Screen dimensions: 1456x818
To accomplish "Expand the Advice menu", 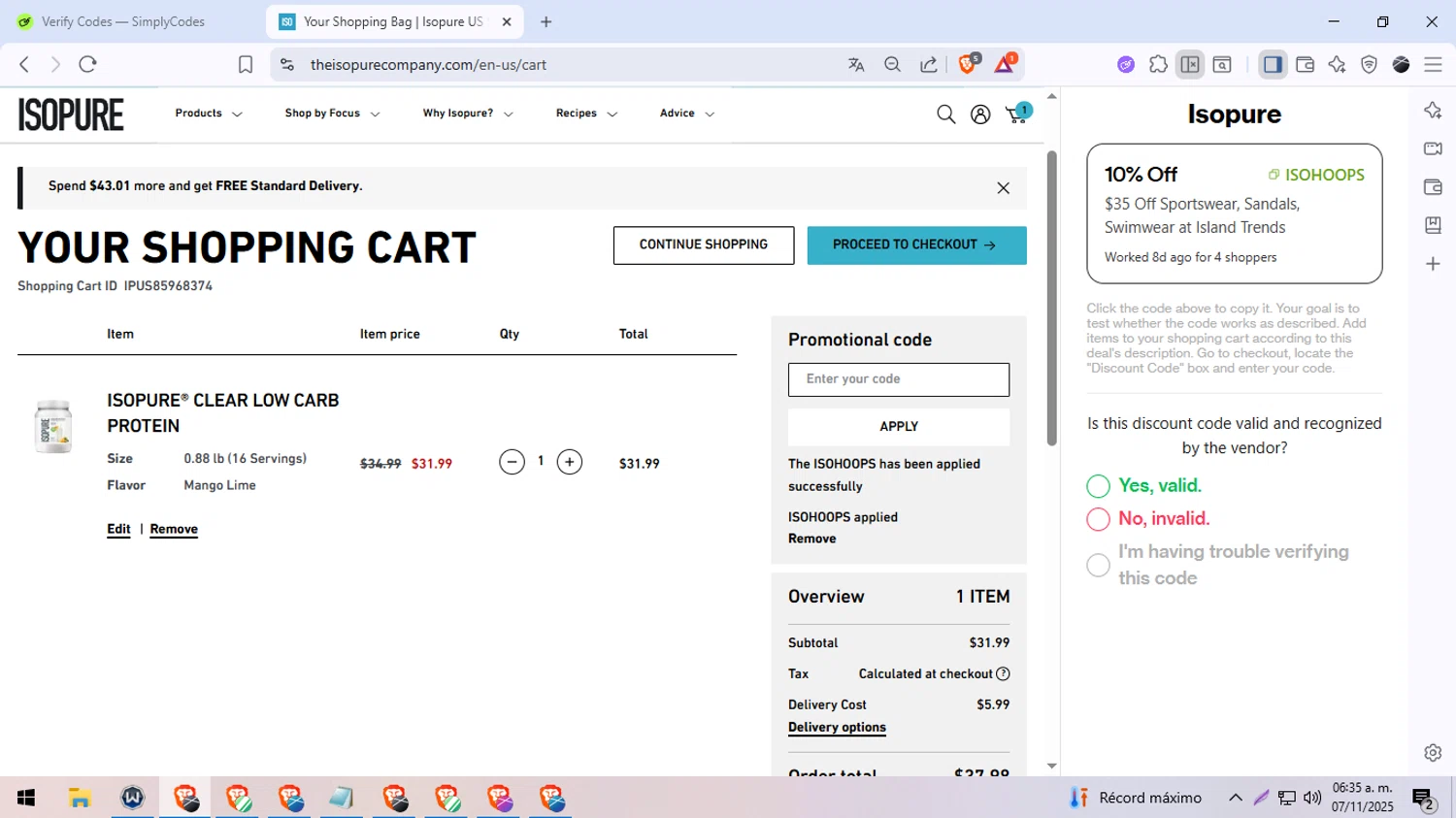I will [687, 114].
